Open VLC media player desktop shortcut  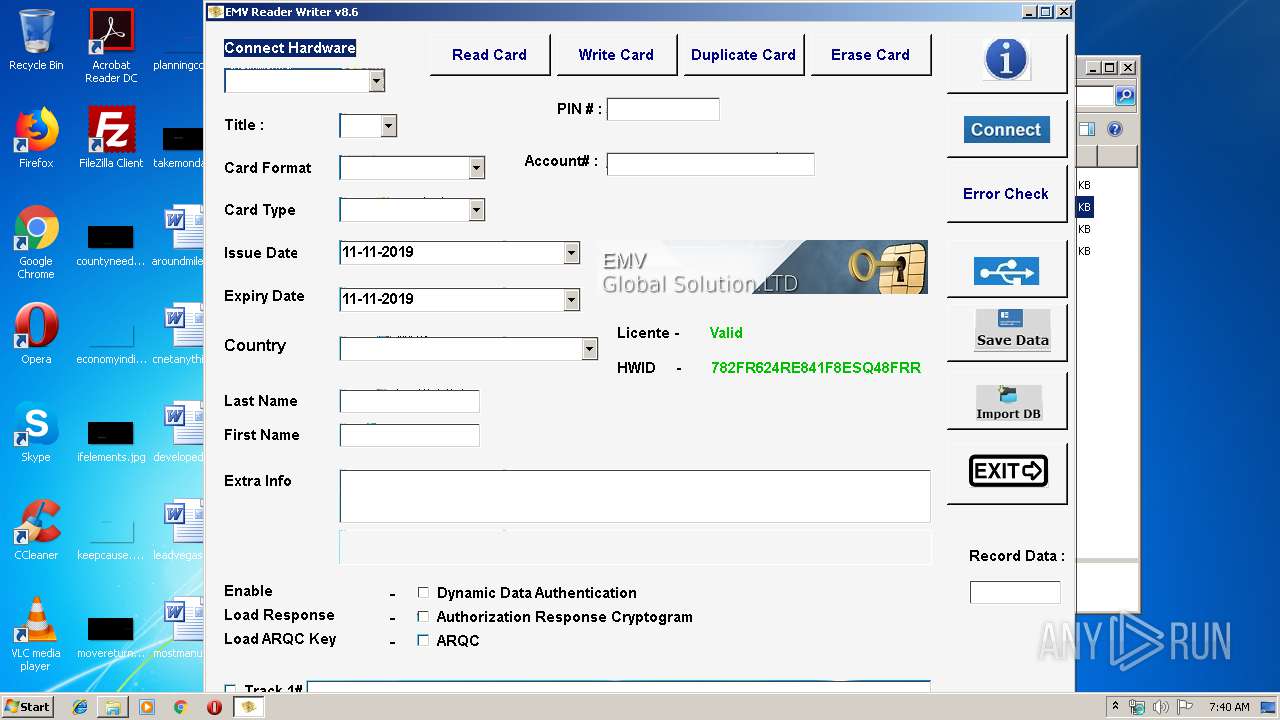click(36, 634)
